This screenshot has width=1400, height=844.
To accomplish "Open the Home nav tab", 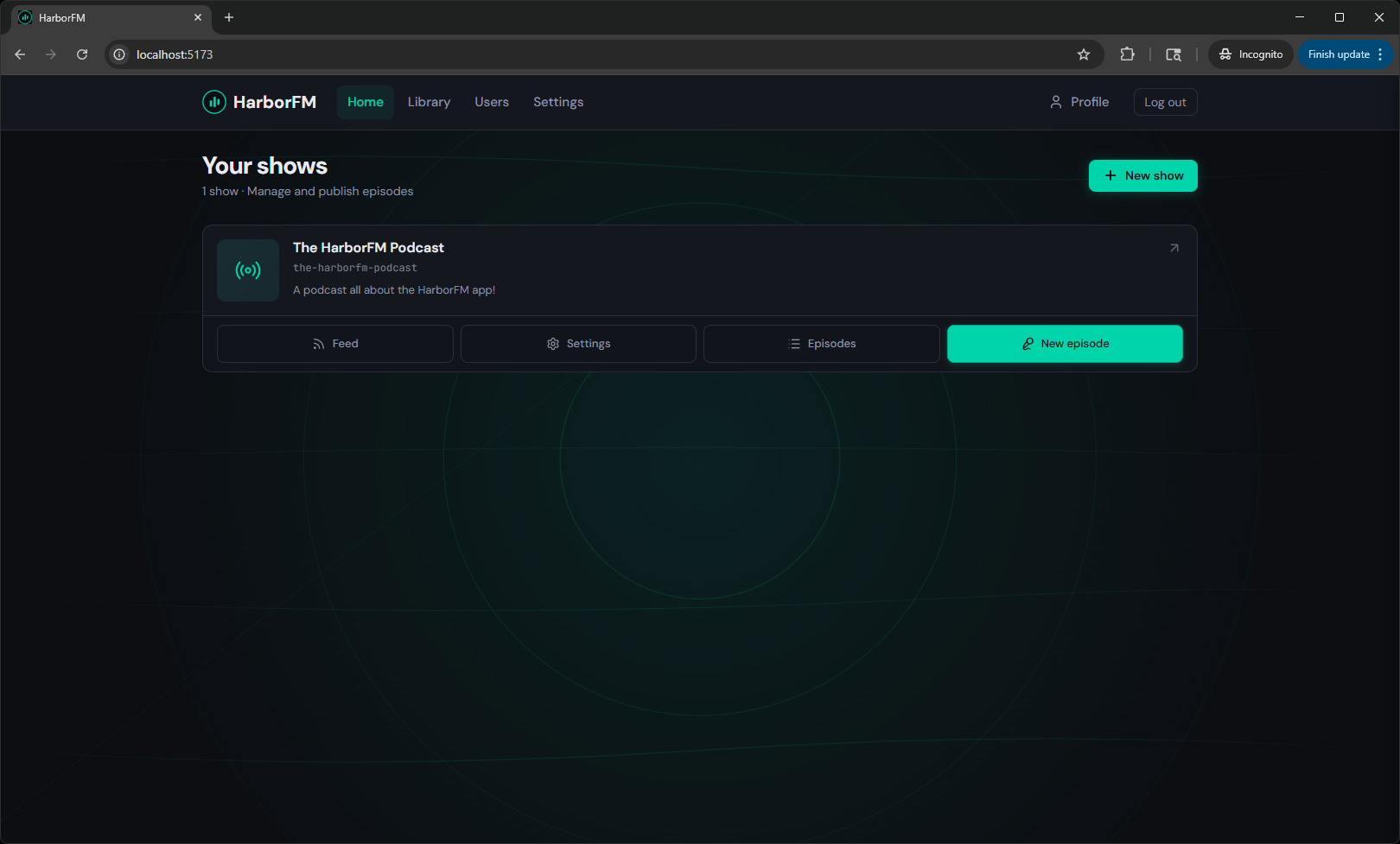I will (x=366, y=102).
